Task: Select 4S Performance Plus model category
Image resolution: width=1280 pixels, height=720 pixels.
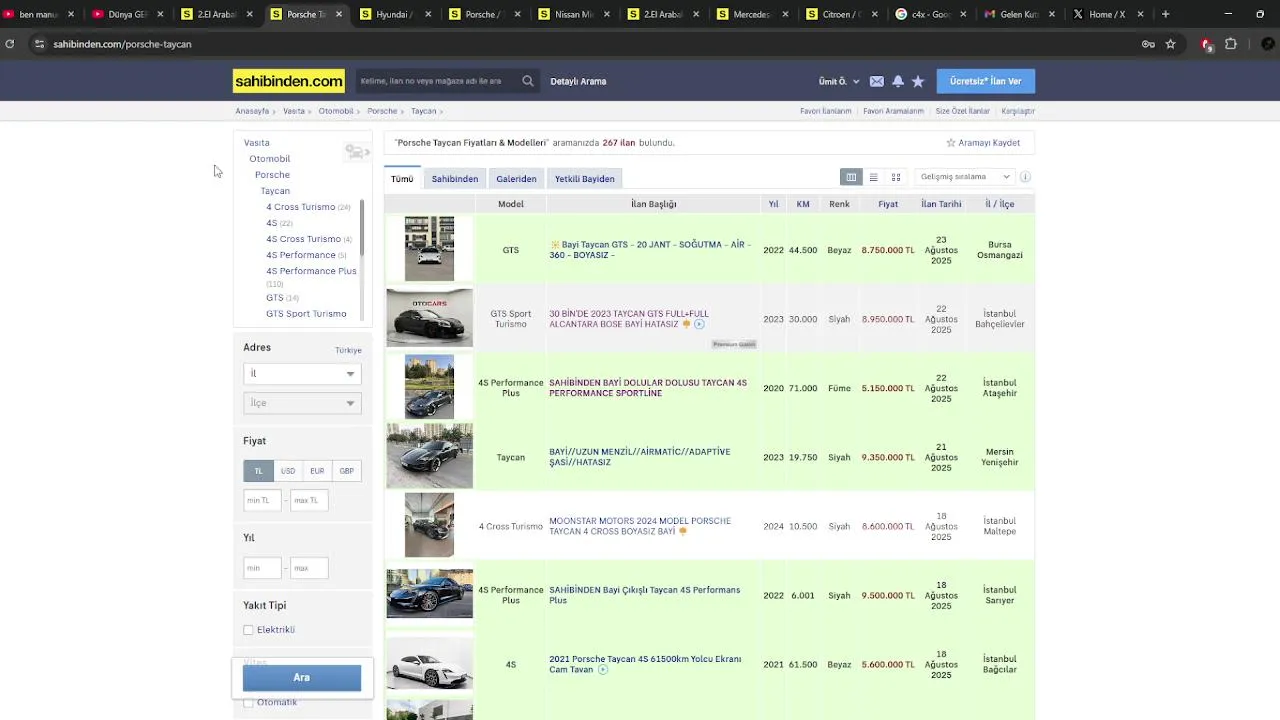Action: 311,271
